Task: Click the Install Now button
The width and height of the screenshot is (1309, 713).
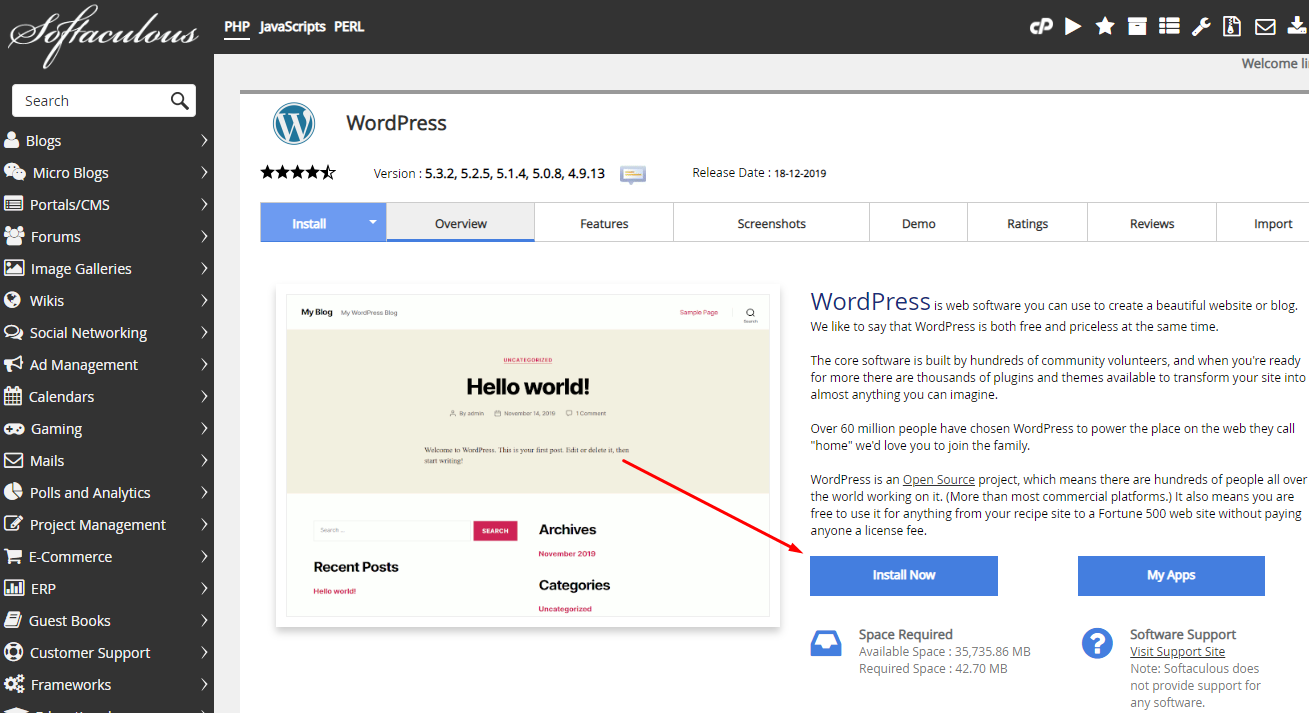Action: point(904,575)
